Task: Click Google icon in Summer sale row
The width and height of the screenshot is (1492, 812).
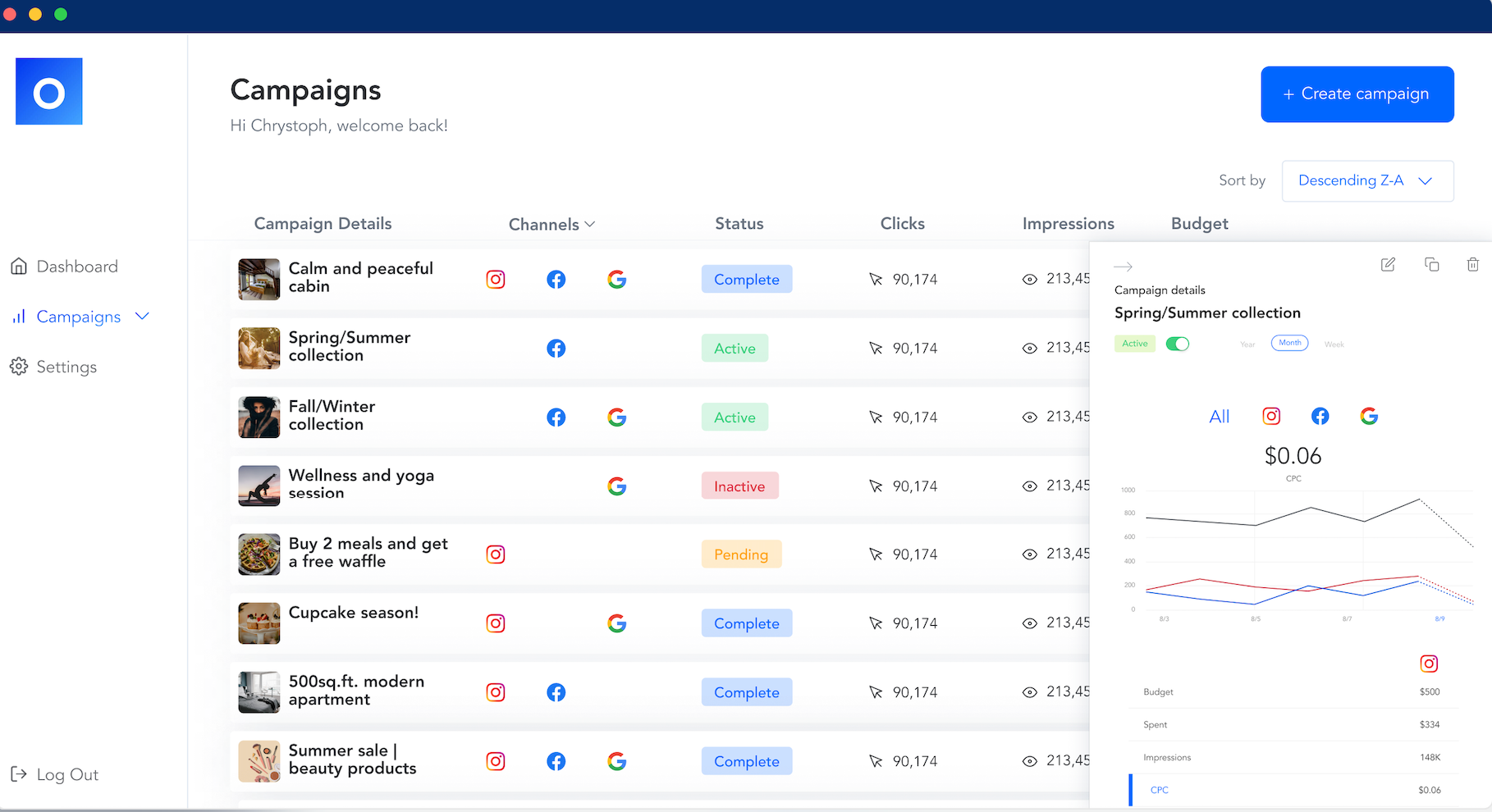Action: (617, 761)
